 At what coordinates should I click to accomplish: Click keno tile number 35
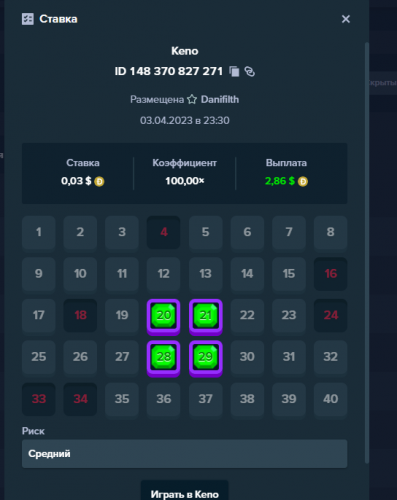pyautogui.click(x=122, y=399)
